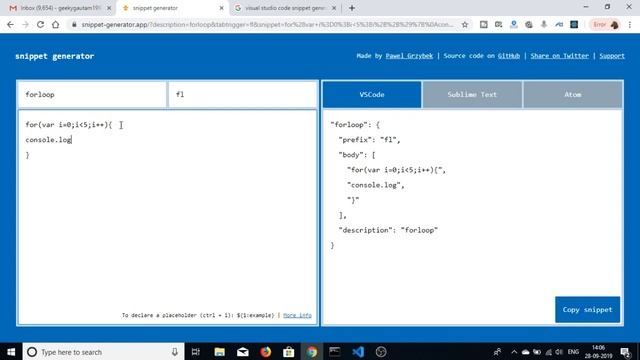Open Microsoft Store from taskbar

tap(289, 352)
